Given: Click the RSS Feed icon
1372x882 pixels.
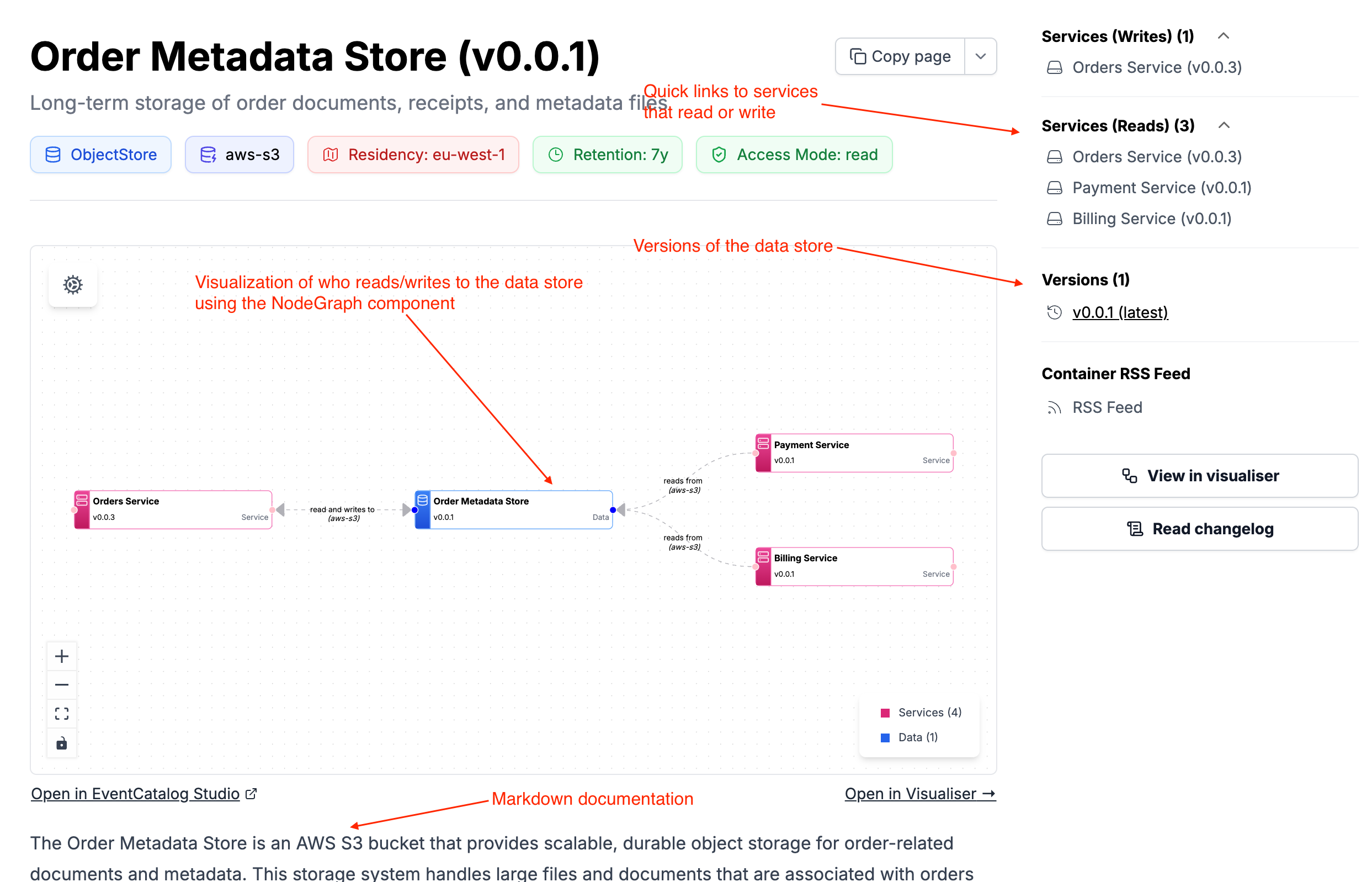Looking at the screenshot, I should [1055, 407].
